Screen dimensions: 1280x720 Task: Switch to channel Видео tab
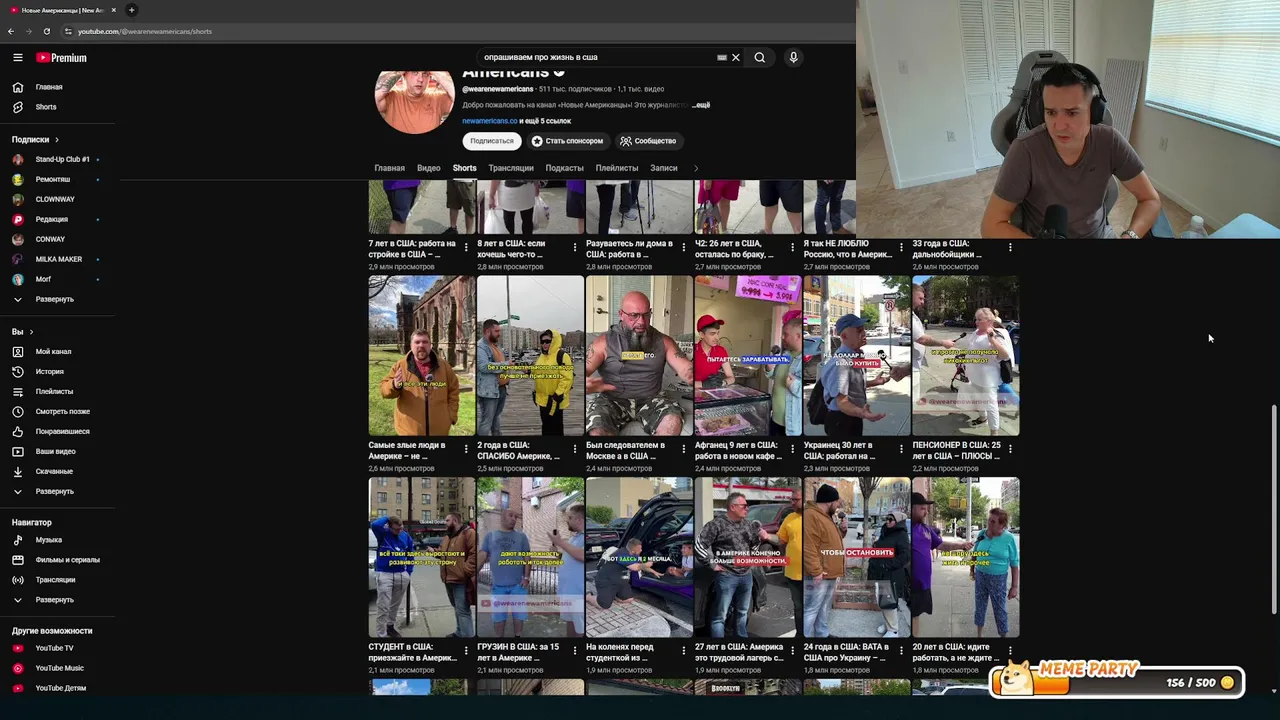click(429, 168)
